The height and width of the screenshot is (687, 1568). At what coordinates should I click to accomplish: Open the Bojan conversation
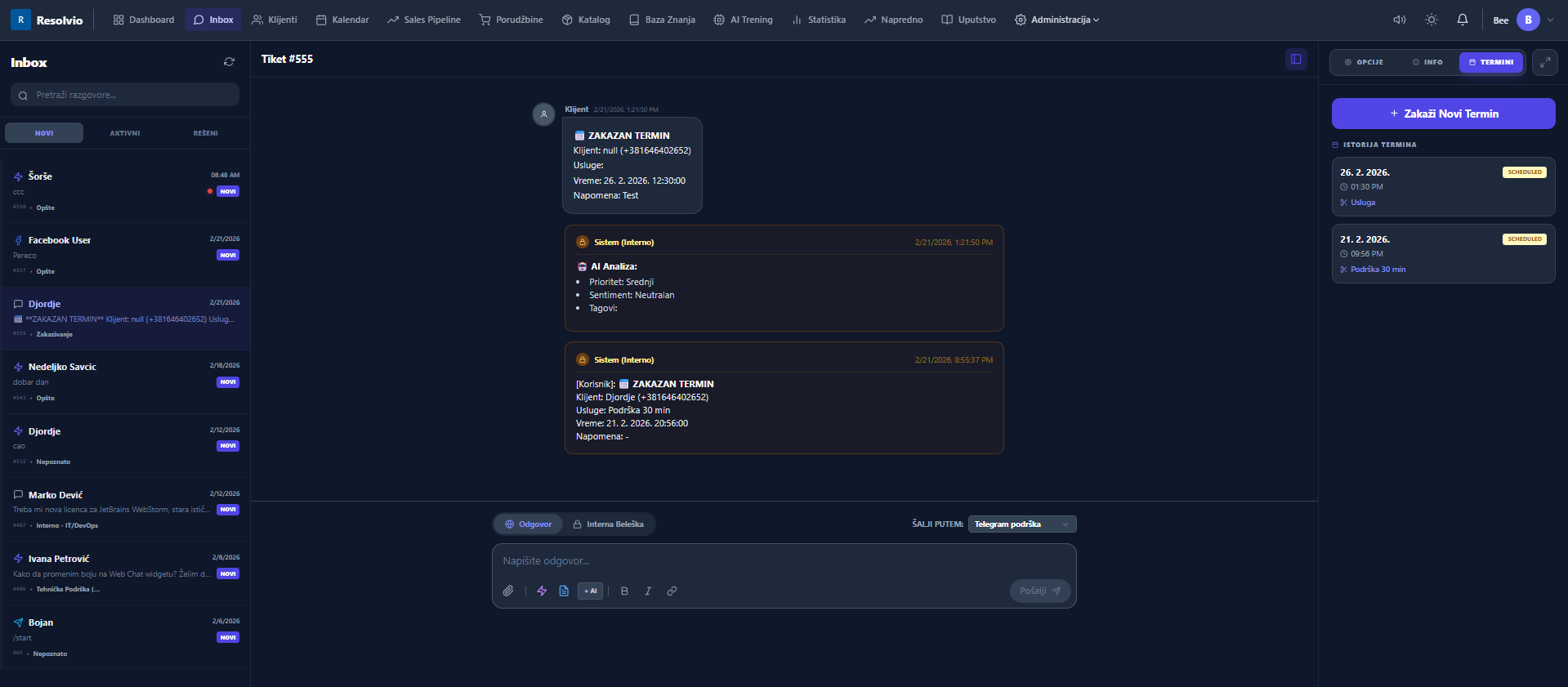point(125,636)
